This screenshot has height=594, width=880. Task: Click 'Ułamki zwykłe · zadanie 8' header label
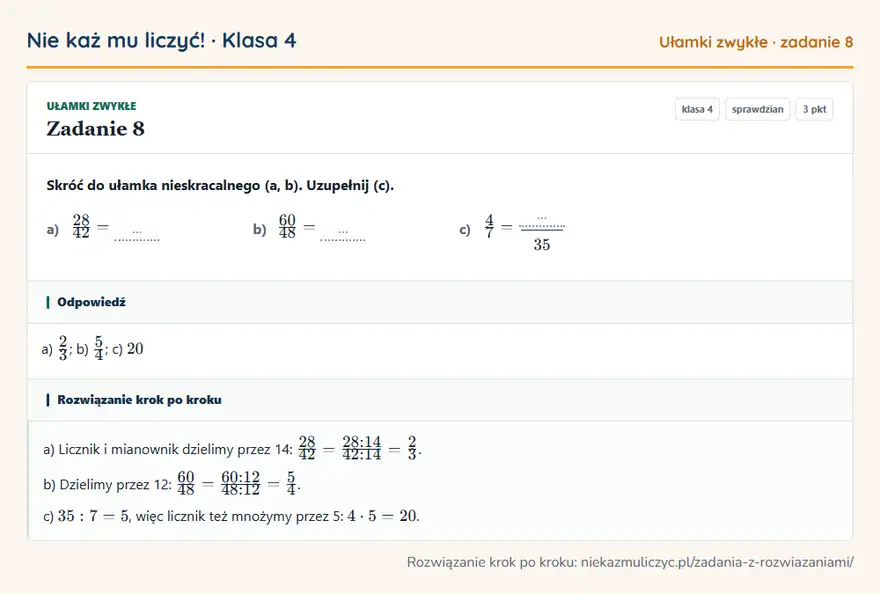point(755,42)
